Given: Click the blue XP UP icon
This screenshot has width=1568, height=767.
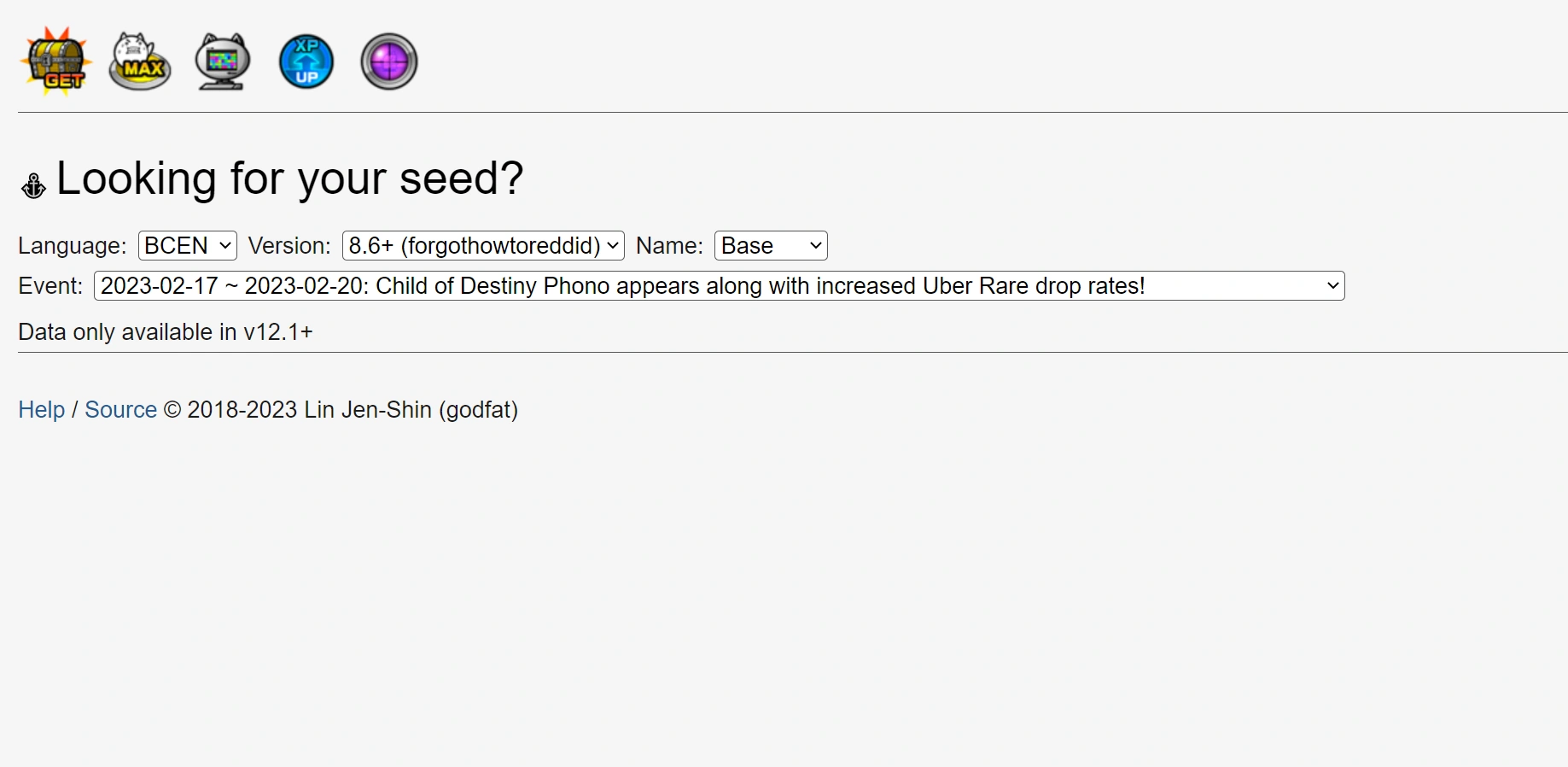Looking at the screenshot, I should (x=305, y=61).
